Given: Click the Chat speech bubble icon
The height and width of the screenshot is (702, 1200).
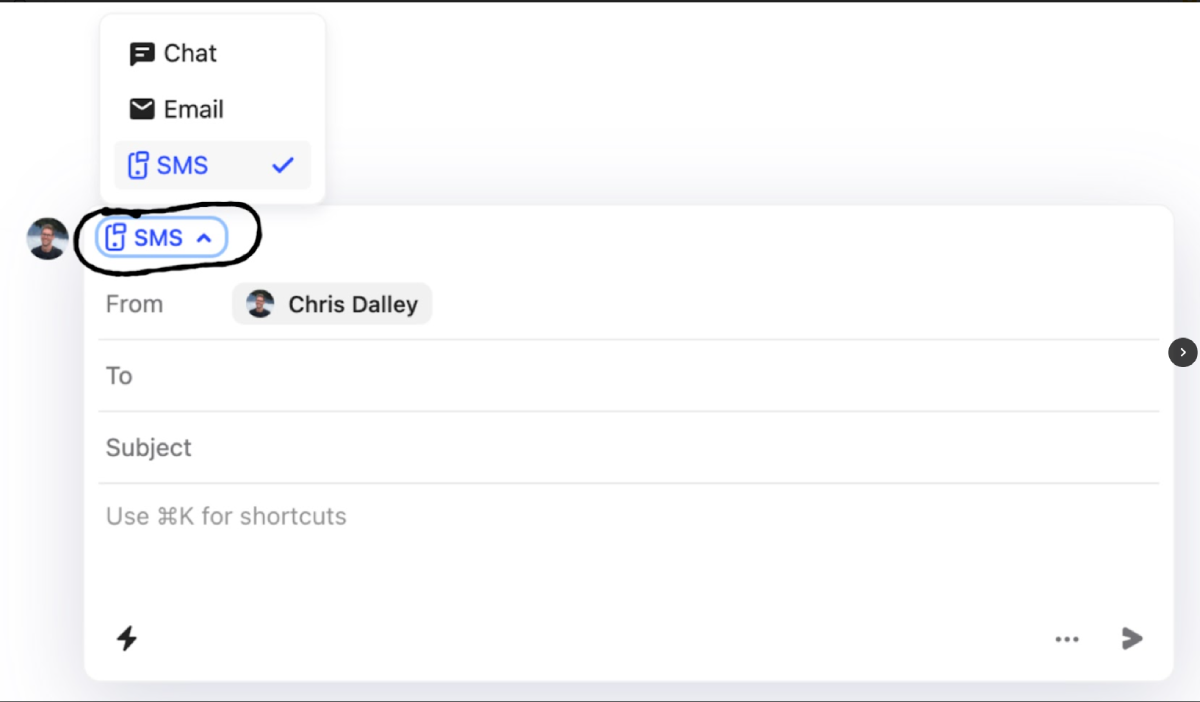Looking at the screenshot, I should coord(142,54).
